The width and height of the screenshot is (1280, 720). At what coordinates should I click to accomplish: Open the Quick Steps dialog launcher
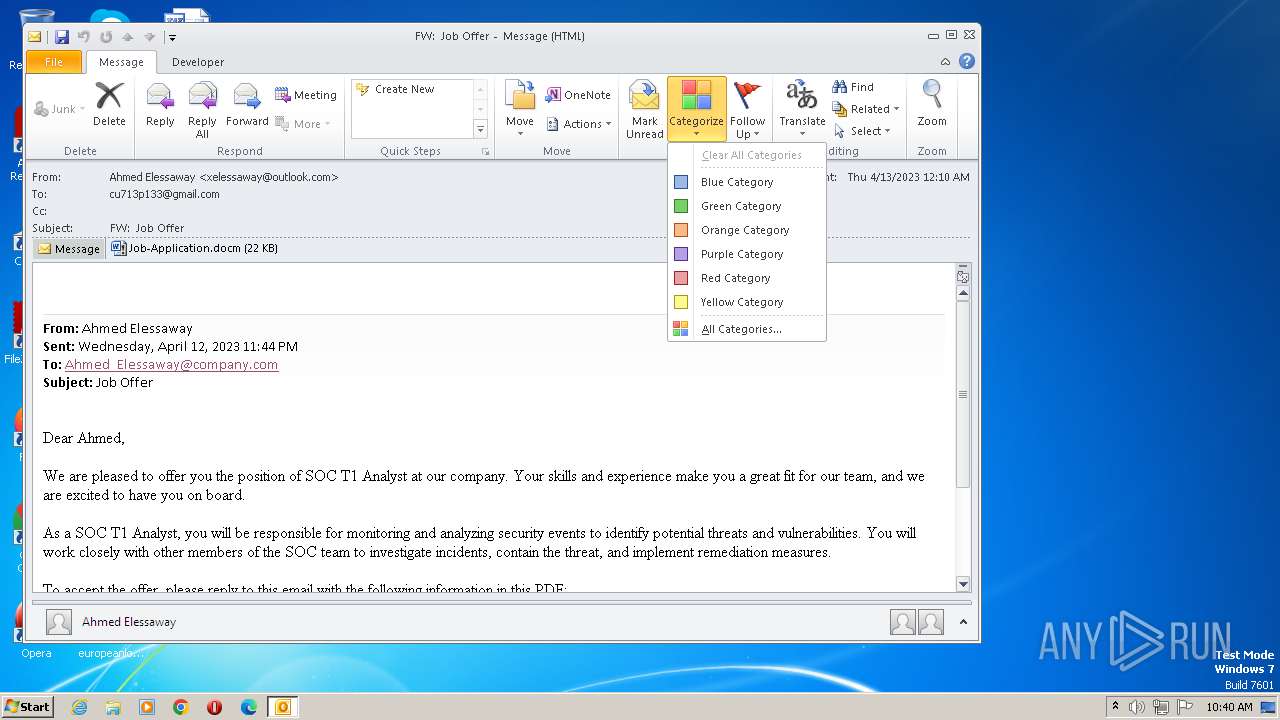coord(486,152)
